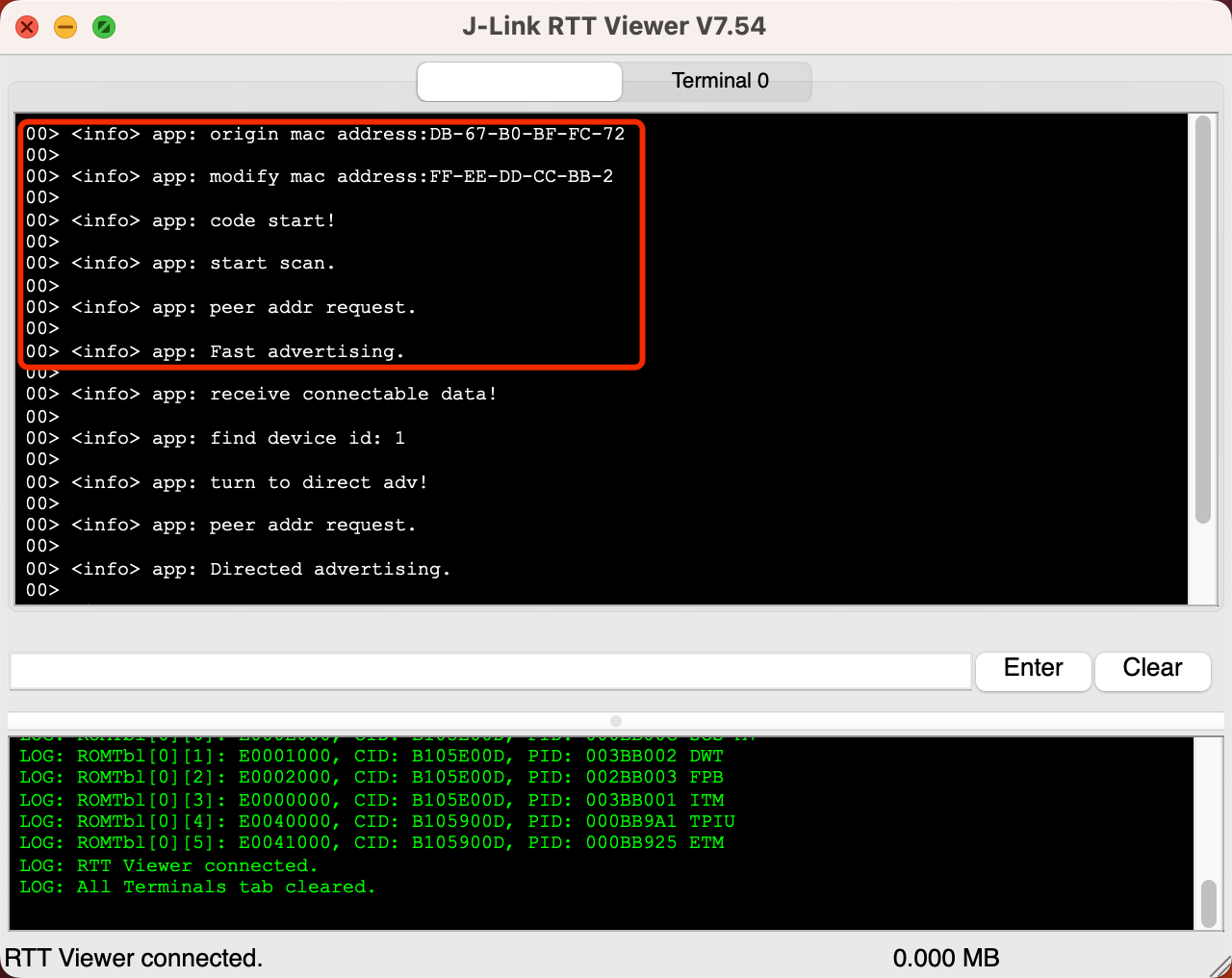This screenshot has width=1232, height=978.
Task: Click the Enter button
Action: click(1034, 670)
